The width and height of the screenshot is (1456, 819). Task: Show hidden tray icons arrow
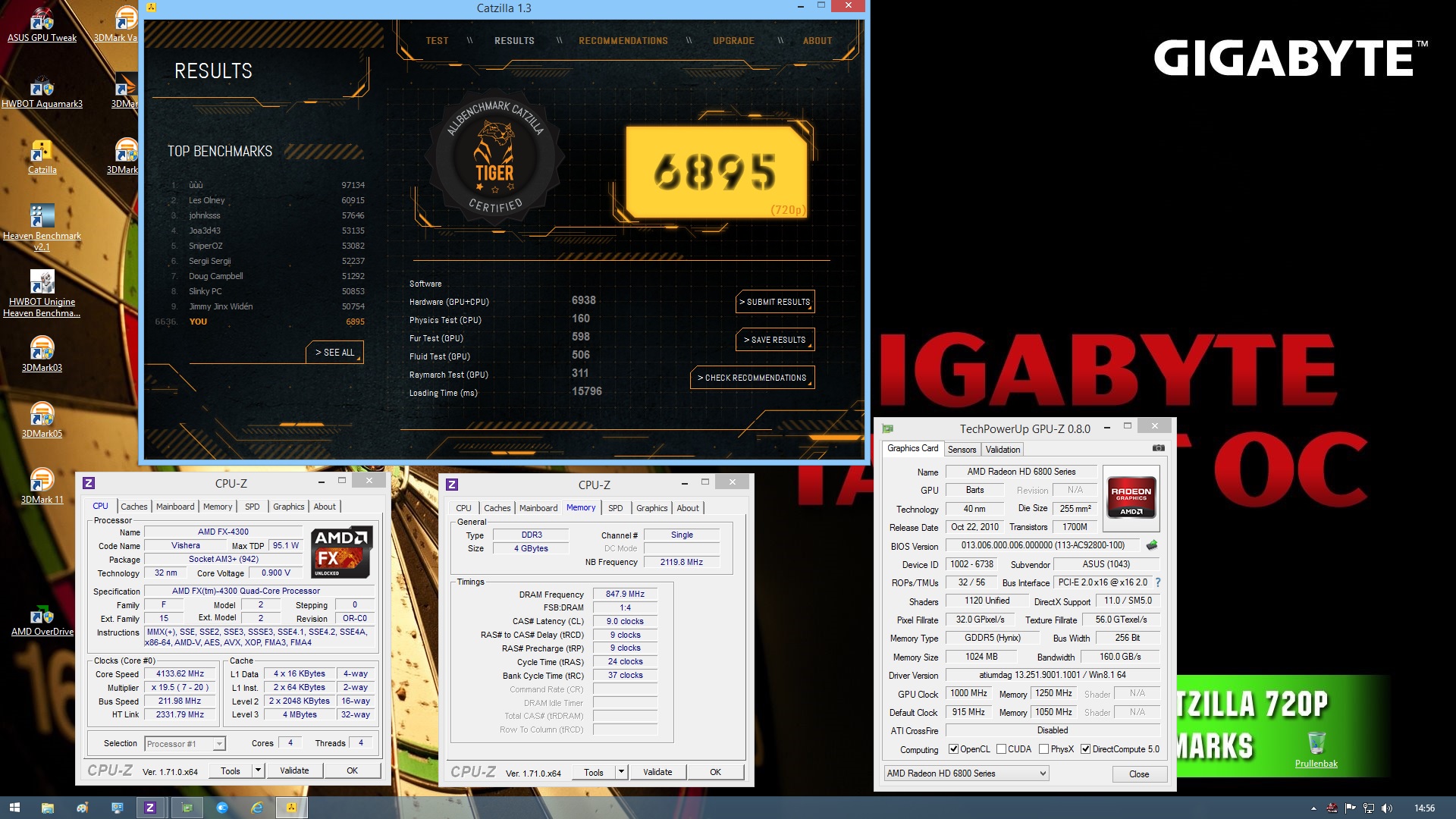point(1313,808)
